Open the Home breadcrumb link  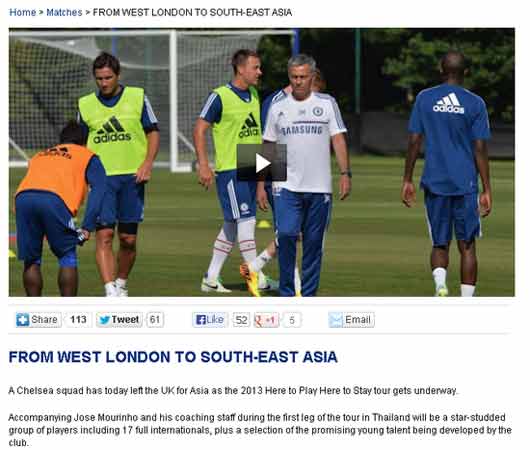(22, 13)
